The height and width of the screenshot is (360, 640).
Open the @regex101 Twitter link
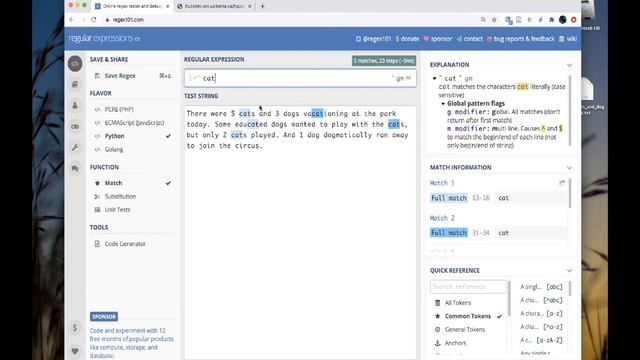point(373,39)
